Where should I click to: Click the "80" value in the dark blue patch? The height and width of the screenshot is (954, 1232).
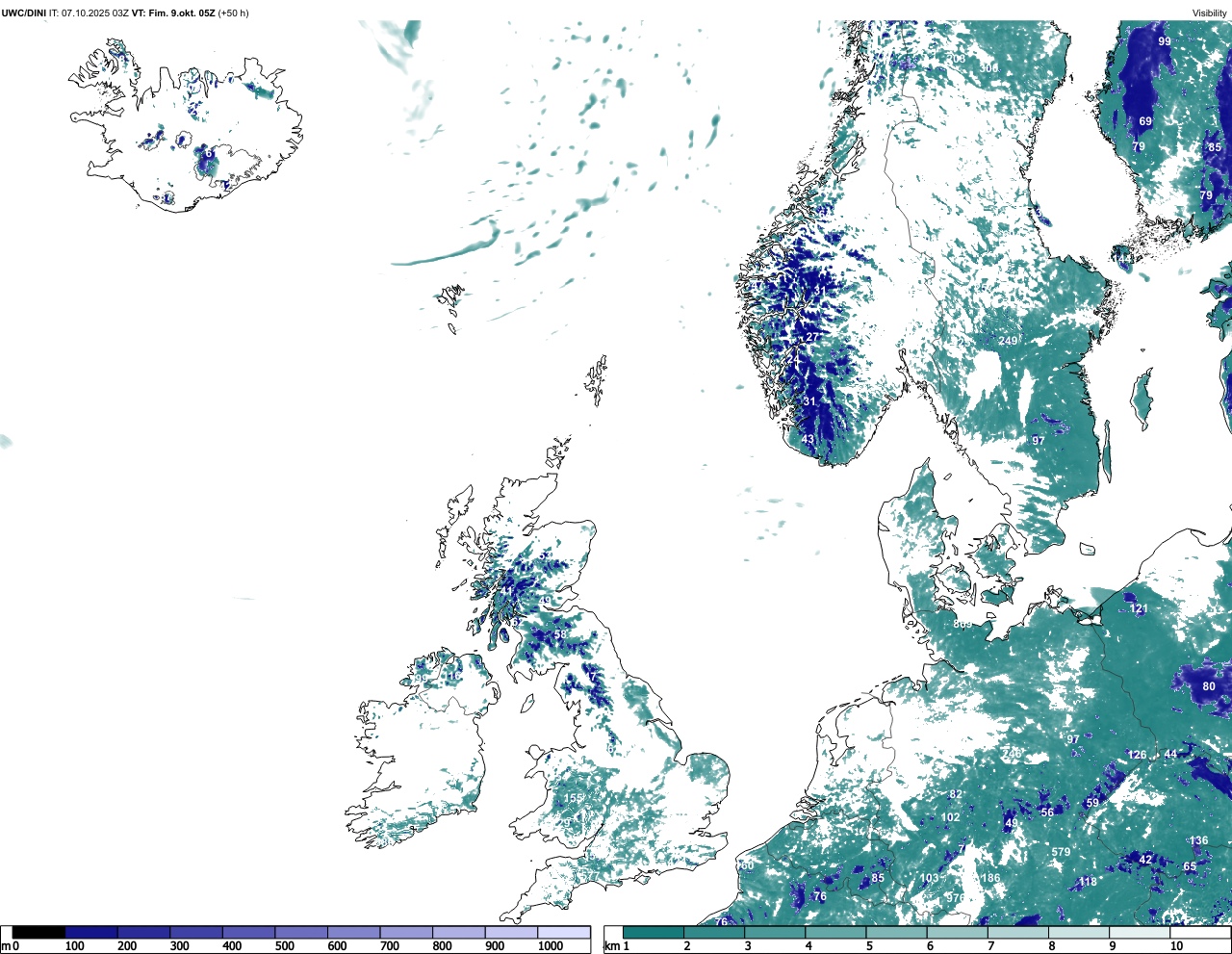(x=1209, y=686)
